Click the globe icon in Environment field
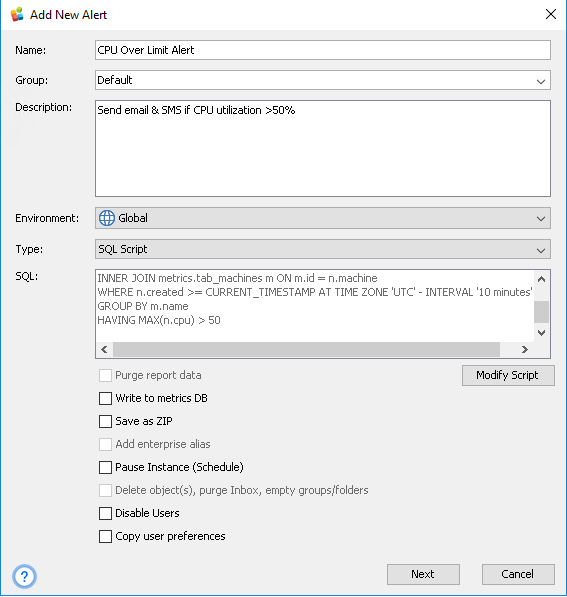Image resolution: width=567 pixels, height=597 pixels. click(107, 218)
